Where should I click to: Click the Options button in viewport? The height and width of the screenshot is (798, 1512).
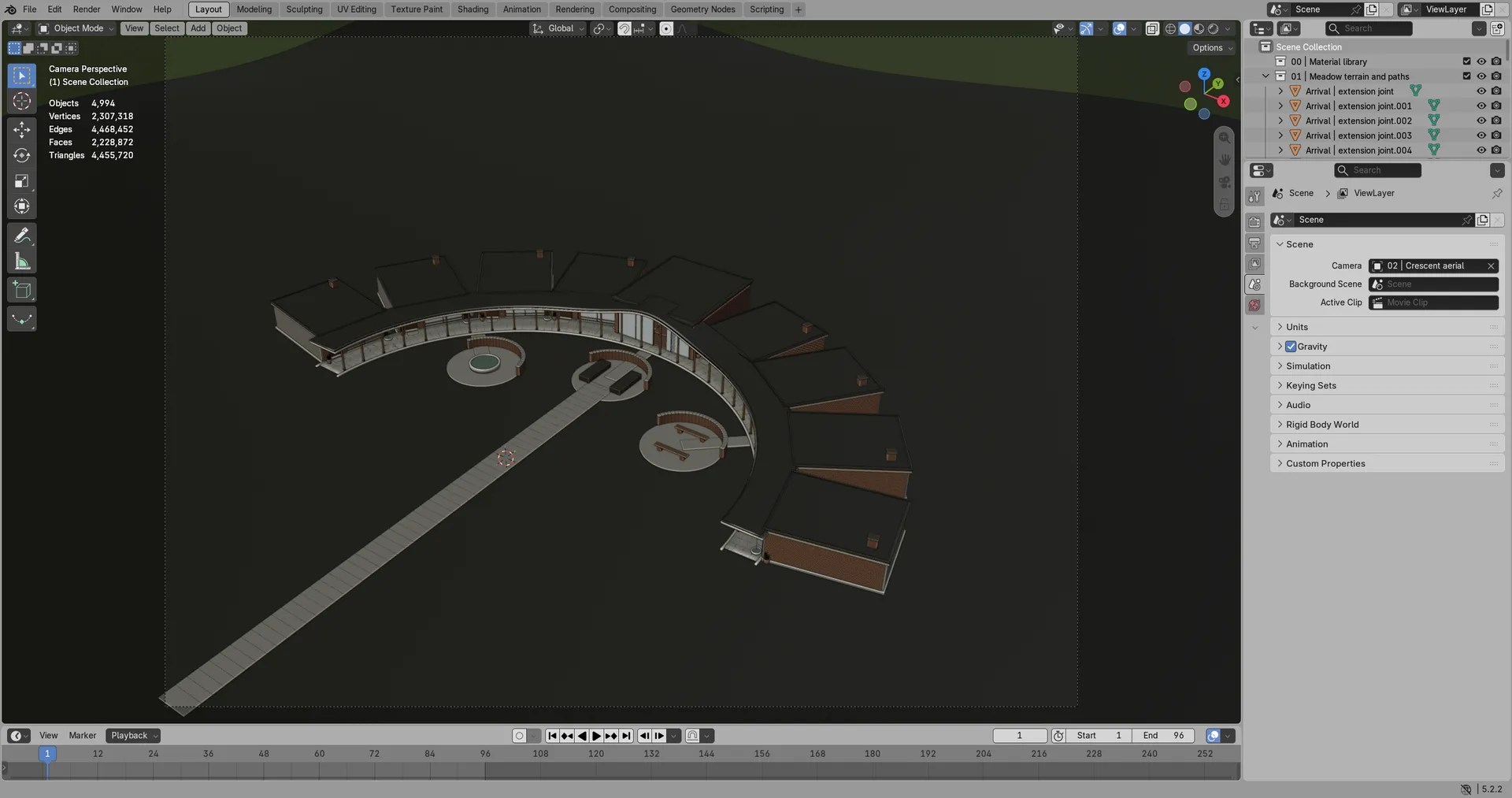[x=1212, y=48]
